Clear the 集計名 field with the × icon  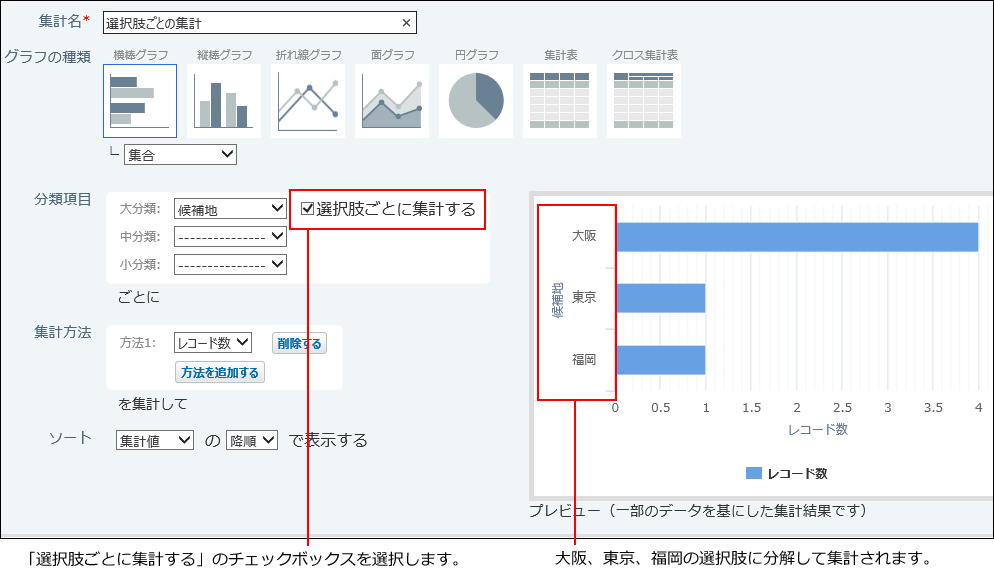tap(406, 23)
